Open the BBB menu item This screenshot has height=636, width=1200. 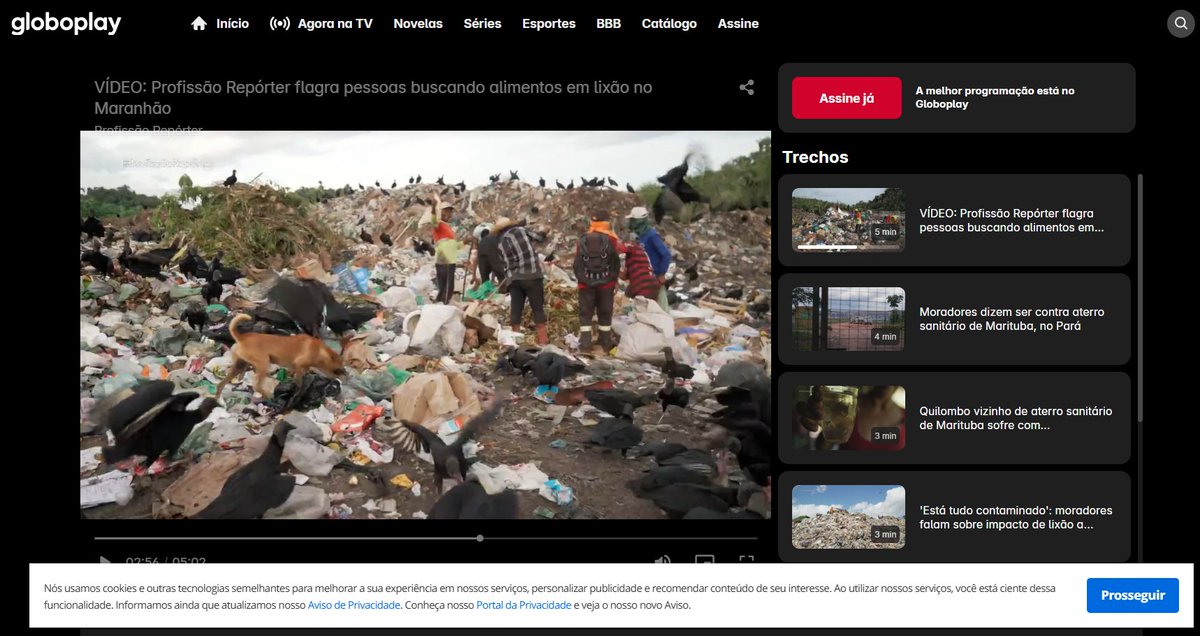point(608,23)
